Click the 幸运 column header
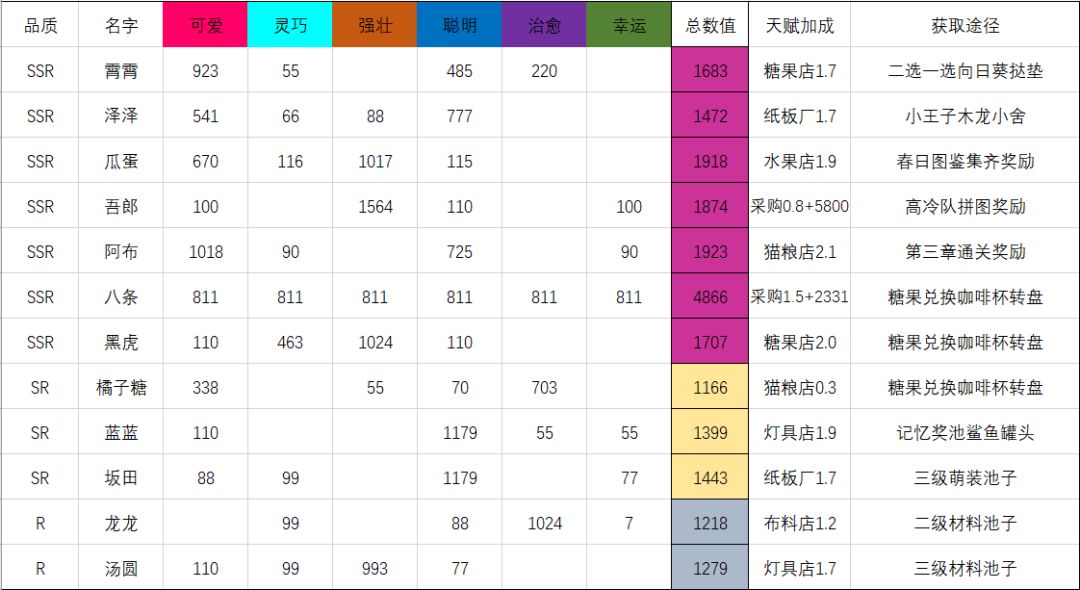 click(629, 25)
